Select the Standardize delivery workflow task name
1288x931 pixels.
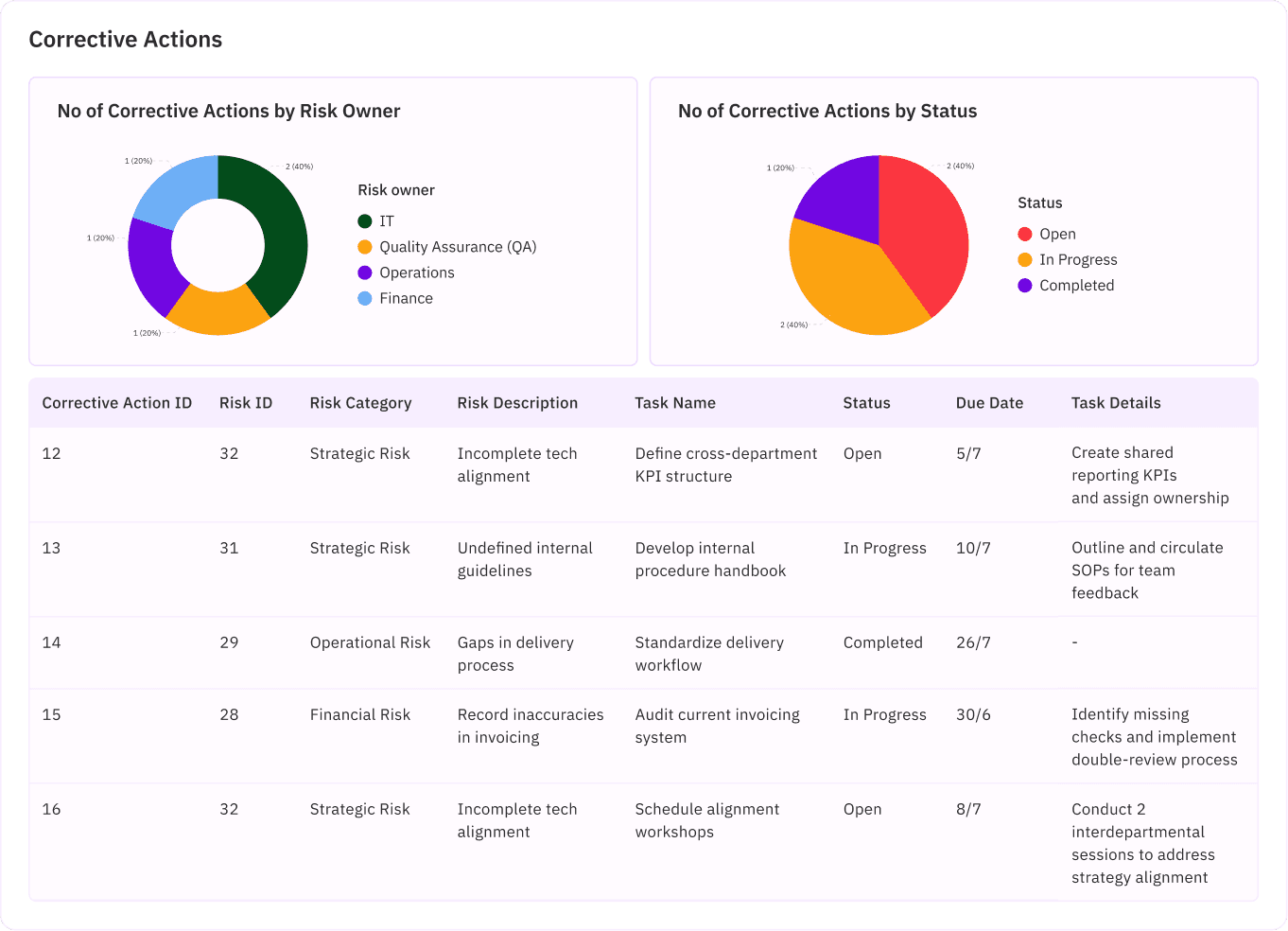(x=709, y=653)
